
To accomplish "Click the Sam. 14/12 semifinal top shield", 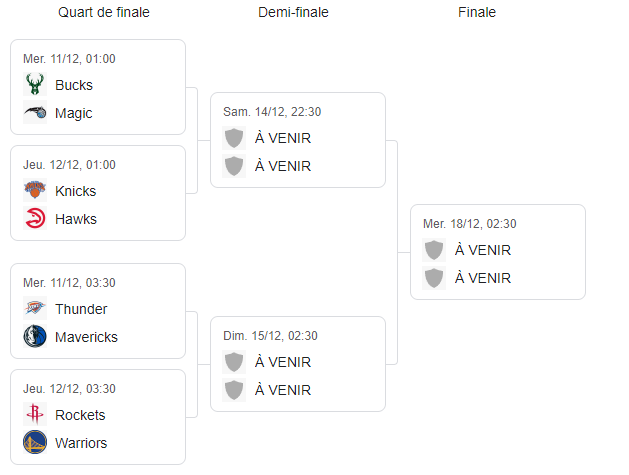I will point(234,138).
